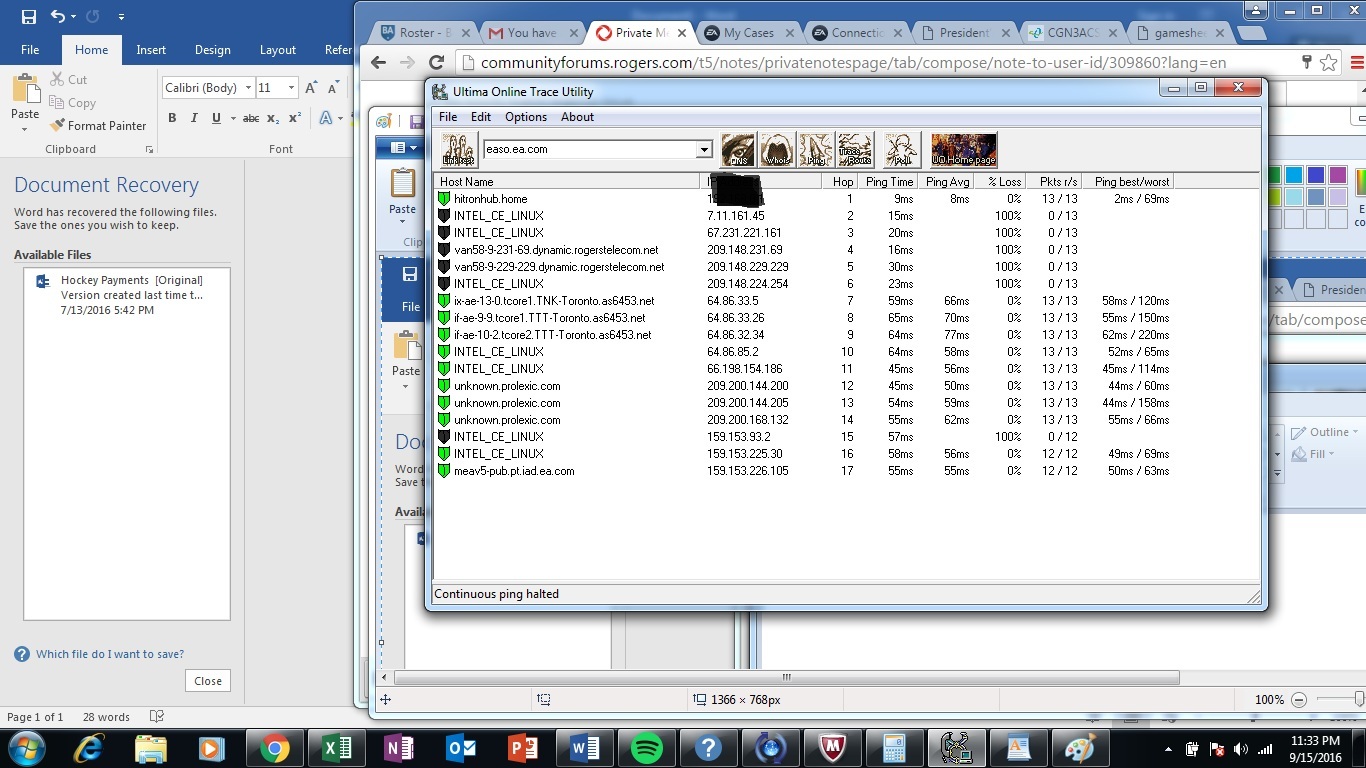Sort by the Host Name column header
This screenshot has width=1366, height=768.
coord(567,182)
